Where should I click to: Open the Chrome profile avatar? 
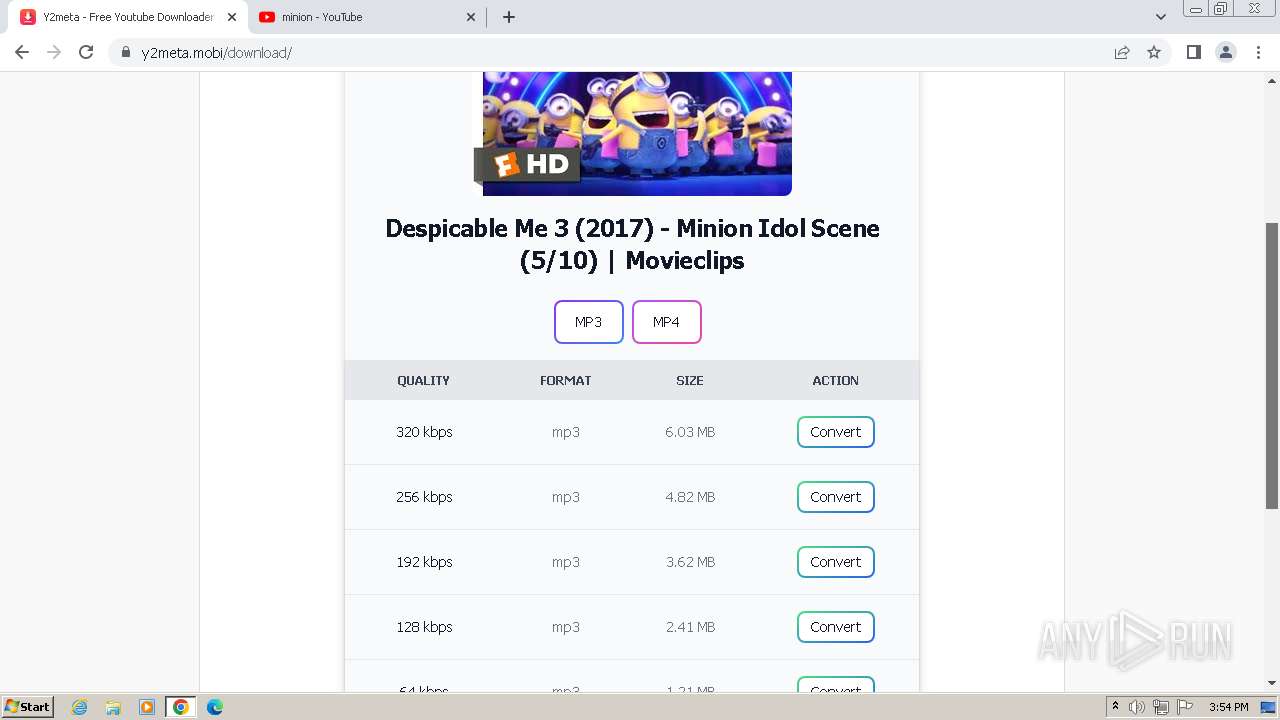click(1226, 52)
